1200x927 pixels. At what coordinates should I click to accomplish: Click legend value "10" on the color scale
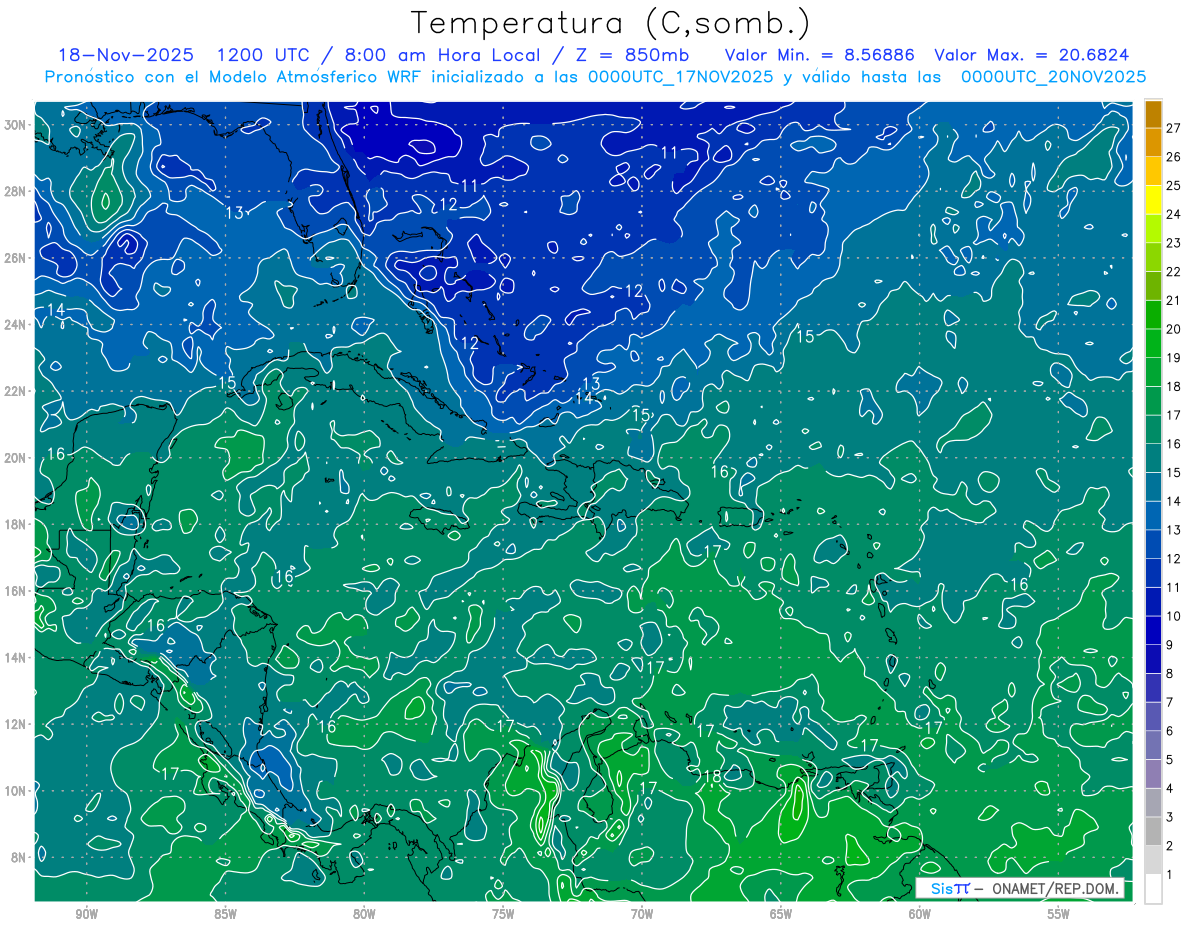(1173, 616)
